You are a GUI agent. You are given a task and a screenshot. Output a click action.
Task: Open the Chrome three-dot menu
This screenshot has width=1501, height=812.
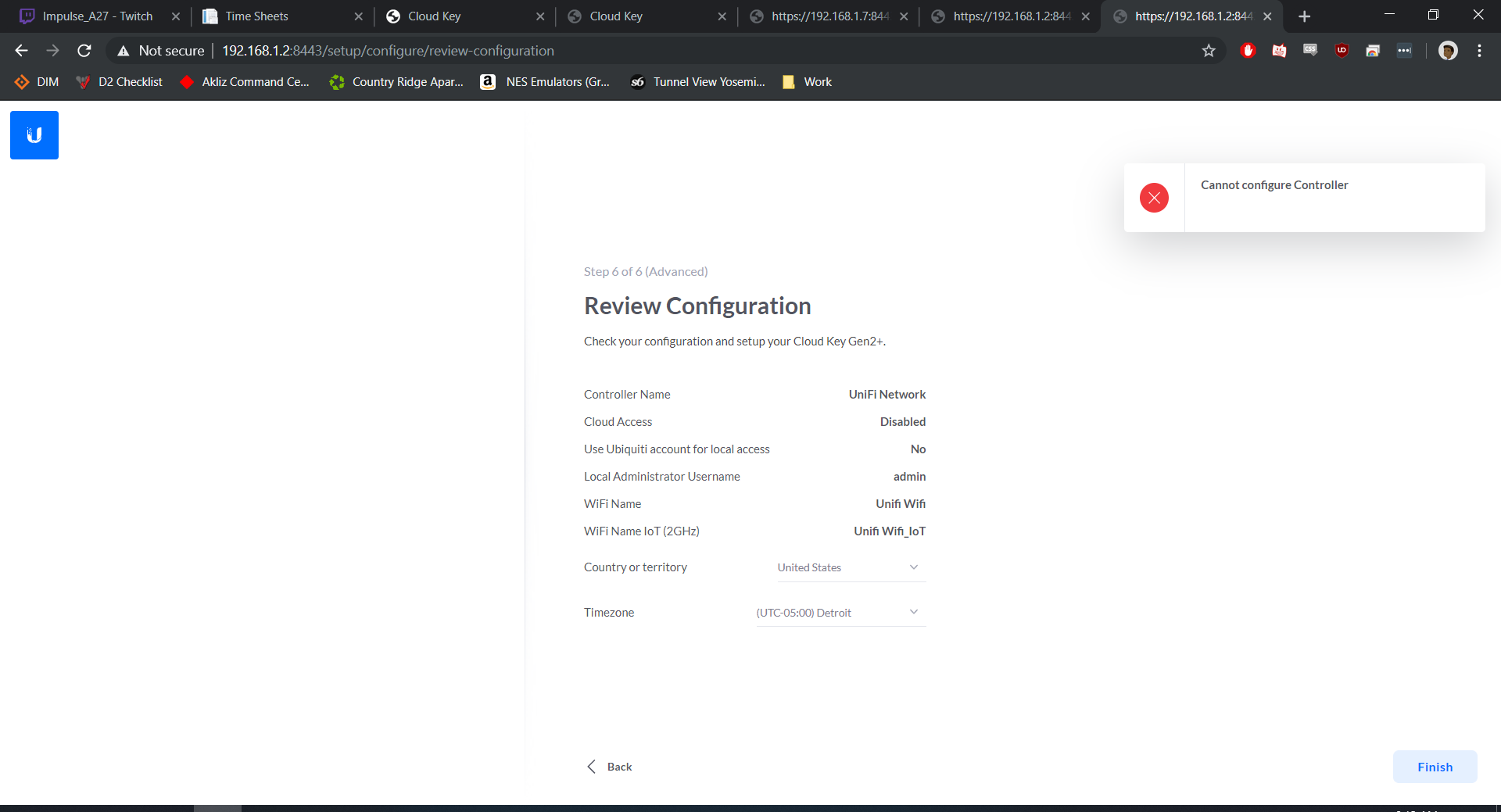tap(1479, 51)
